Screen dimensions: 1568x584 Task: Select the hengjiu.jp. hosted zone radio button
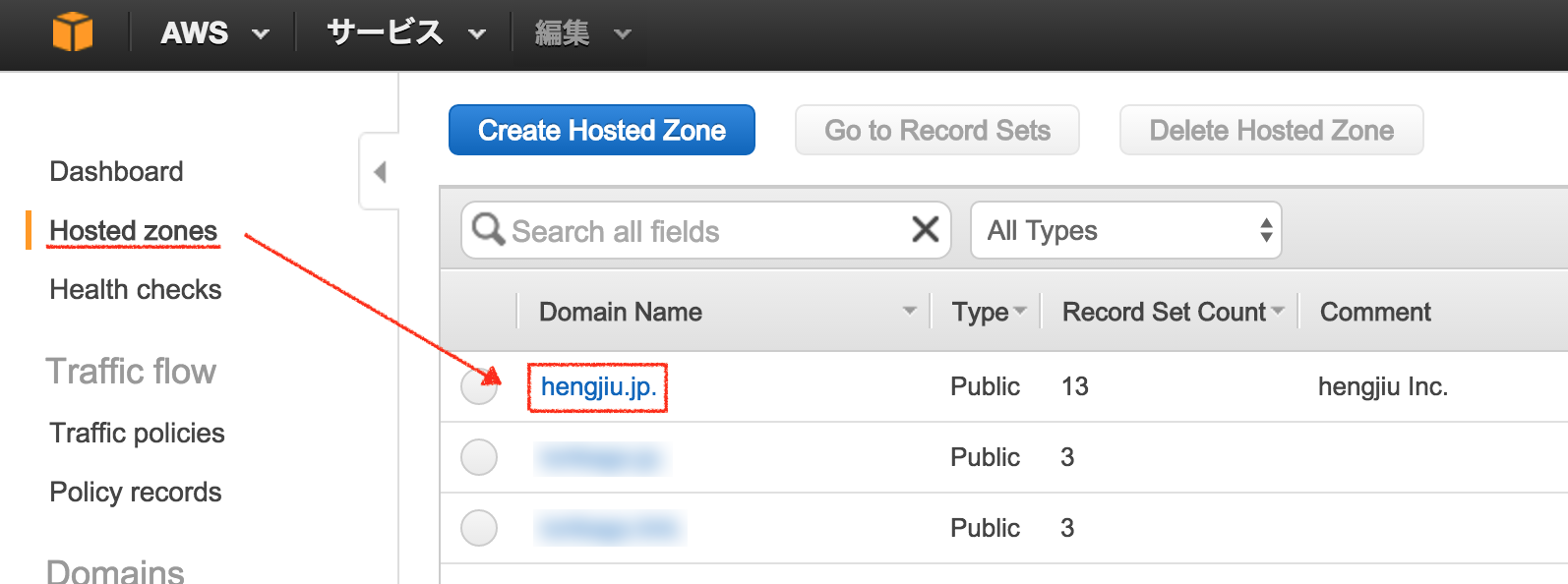[x=479, y=386]
